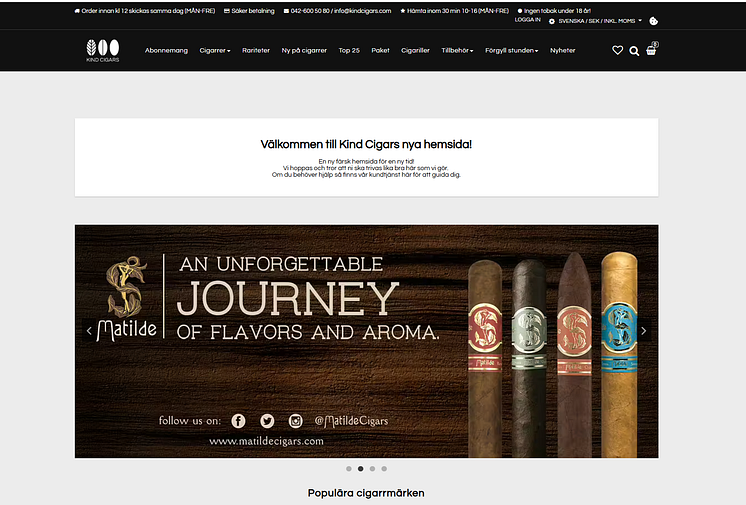
Task: Expand the Cigarrer dropdown menu
Action: 215,50
